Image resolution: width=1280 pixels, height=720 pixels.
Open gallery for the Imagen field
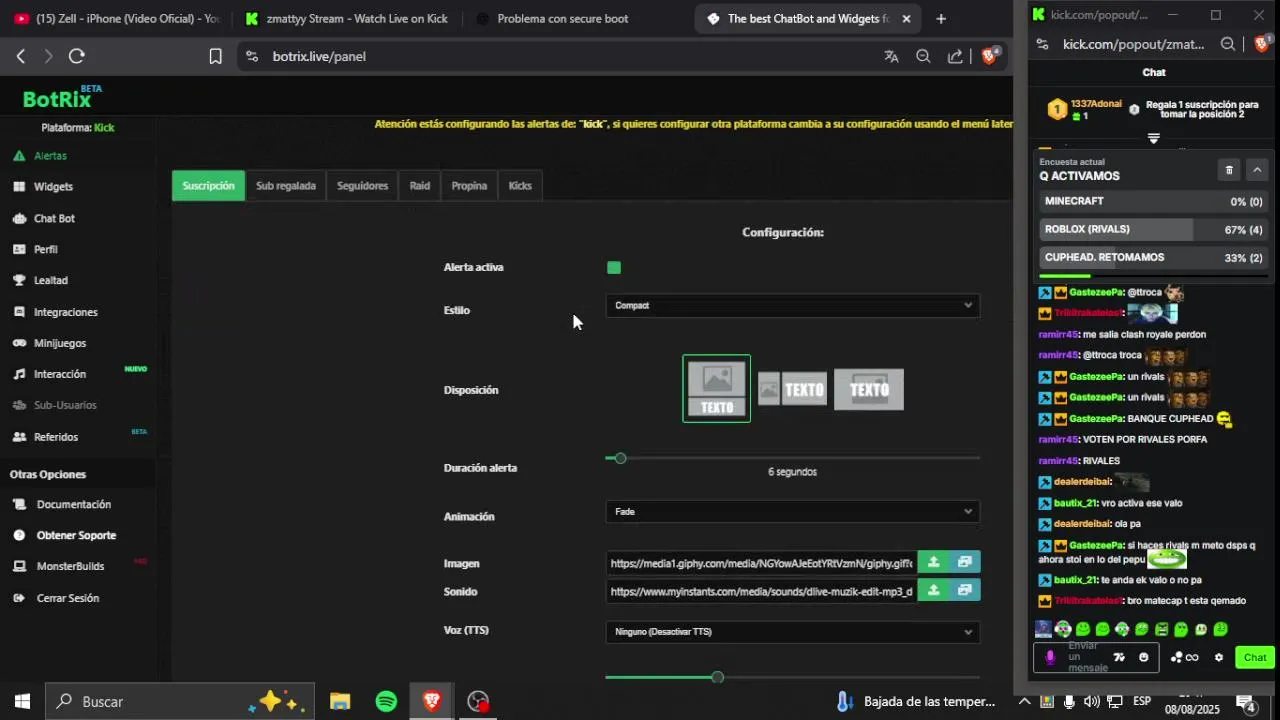tap(965, 563)
